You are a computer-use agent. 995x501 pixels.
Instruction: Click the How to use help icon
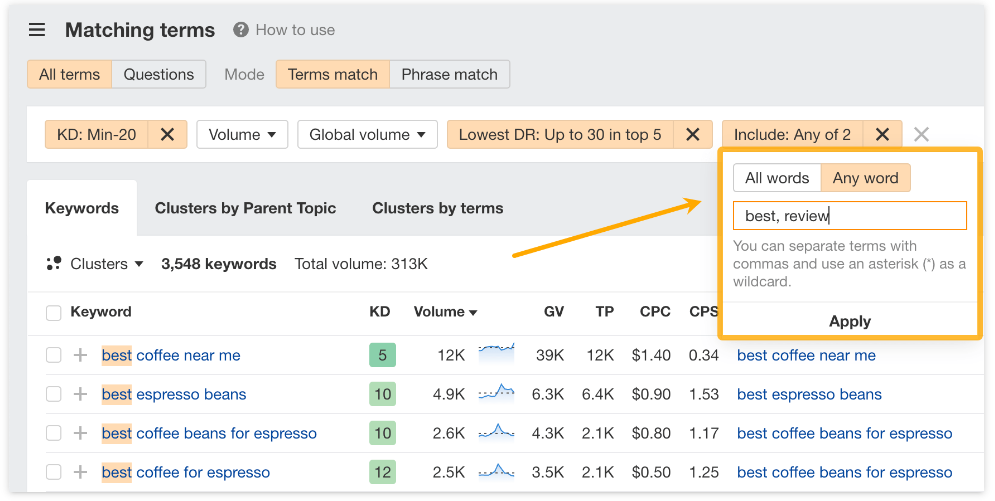[241, 30]
